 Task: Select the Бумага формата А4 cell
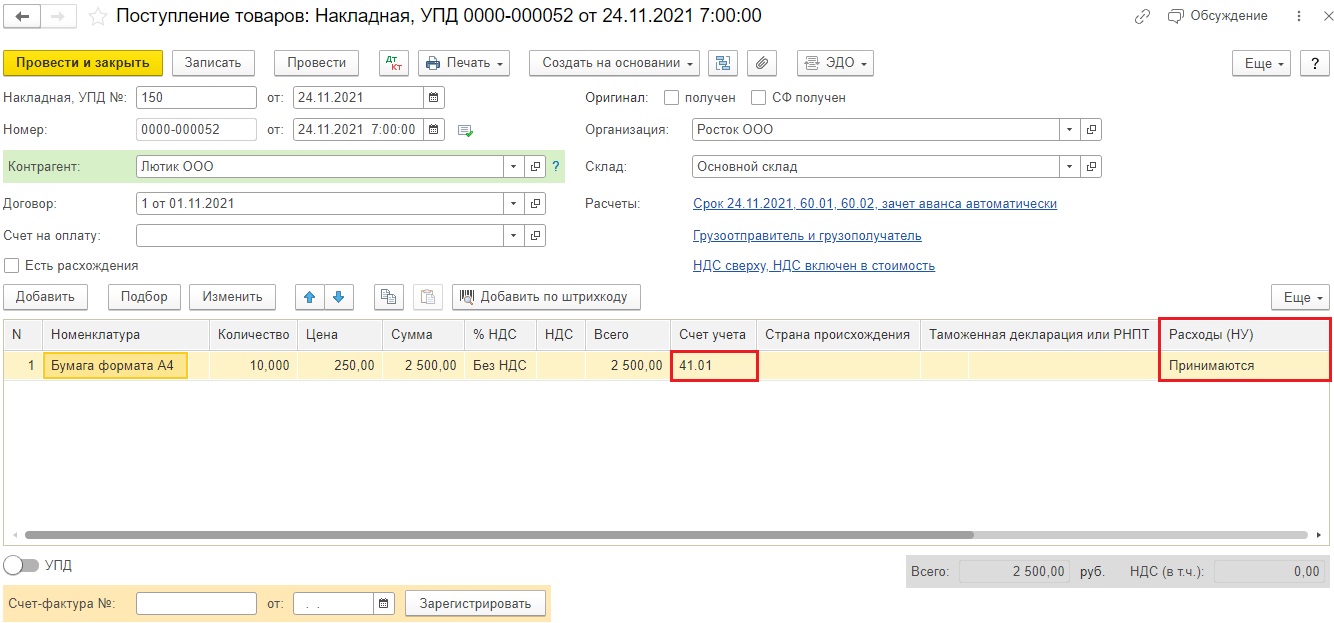115,366
